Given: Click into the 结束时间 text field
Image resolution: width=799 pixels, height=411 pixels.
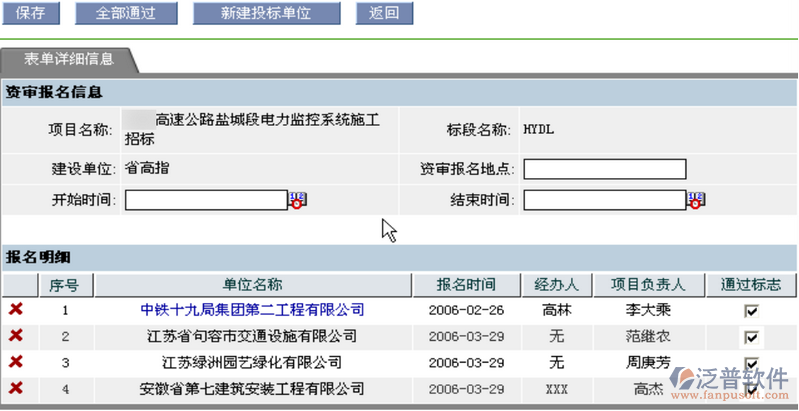Looking at the screenshot, I should pos(604,200).
